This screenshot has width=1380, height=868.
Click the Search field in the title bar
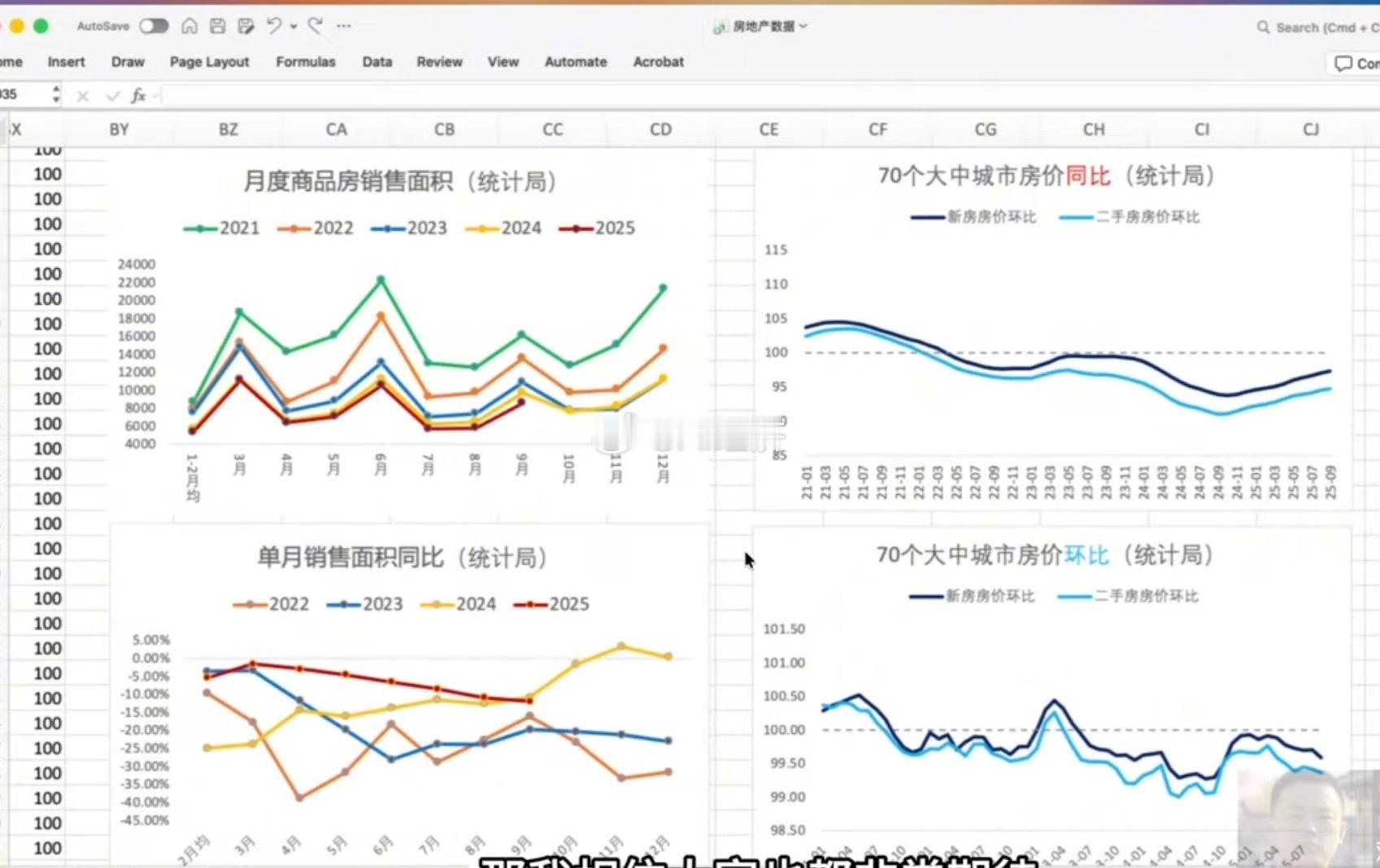1317,28
